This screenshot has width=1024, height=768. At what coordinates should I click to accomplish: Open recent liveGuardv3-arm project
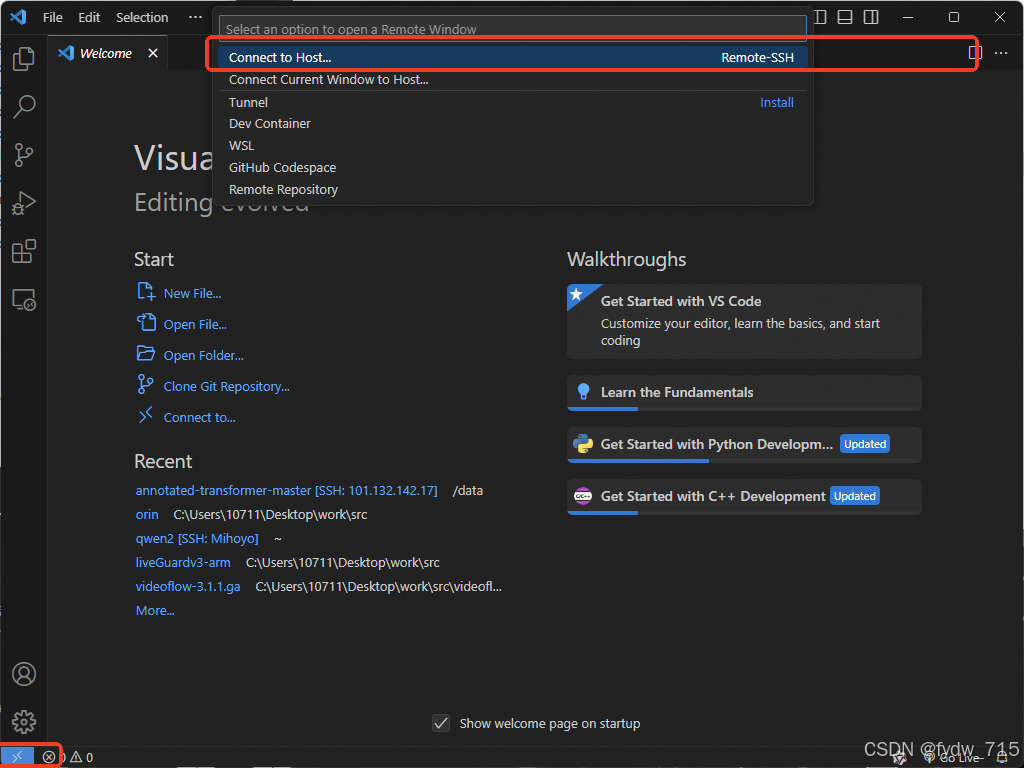pyautogui.click(x=183, y=563)
